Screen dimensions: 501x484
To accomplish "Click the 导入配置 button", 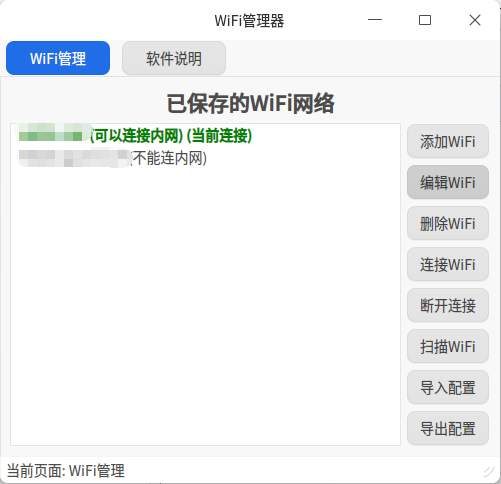I will (448, 387).
